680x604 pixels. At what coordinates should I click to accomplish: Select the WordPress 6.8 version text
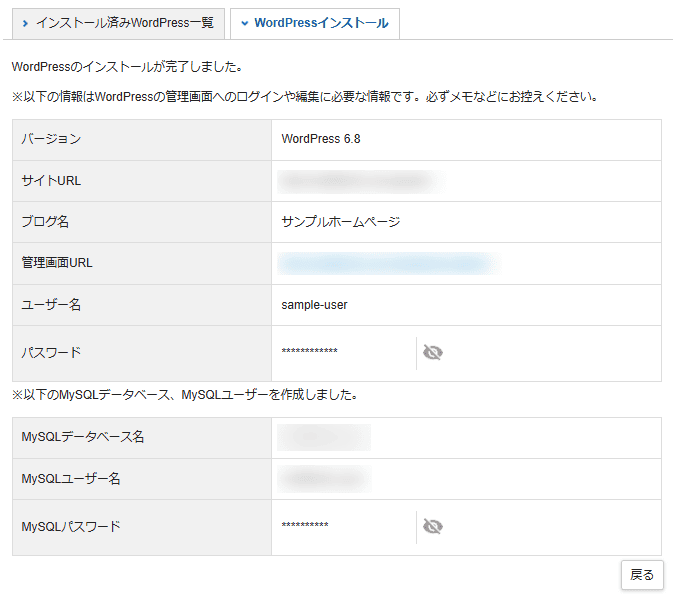point(321,139)
